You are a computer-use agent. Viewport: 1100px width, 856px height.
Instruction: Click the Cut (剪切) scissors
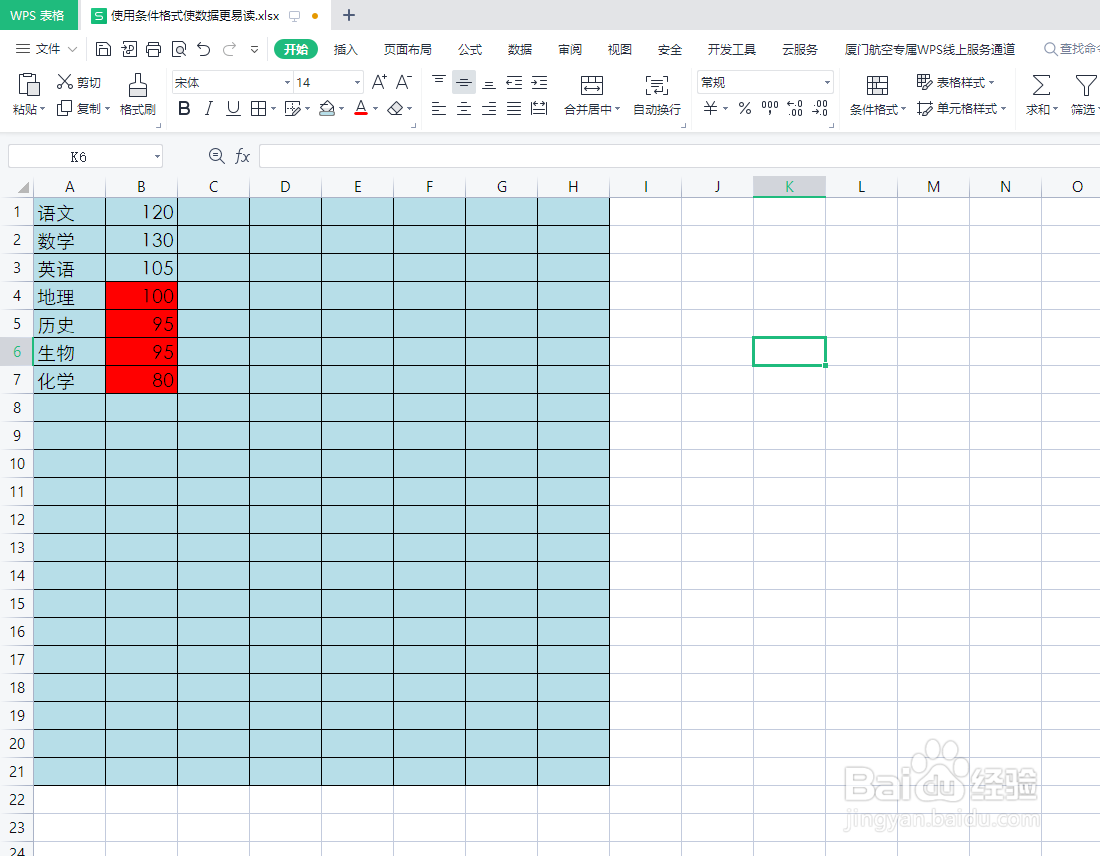[65, 82]
